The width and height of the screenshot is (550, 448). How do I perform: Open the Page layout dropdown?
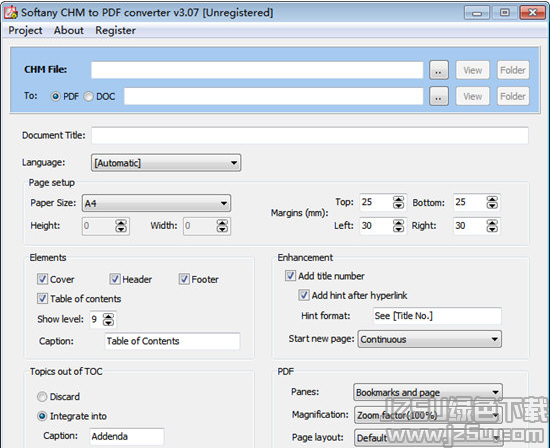click(x=428, y=438)
